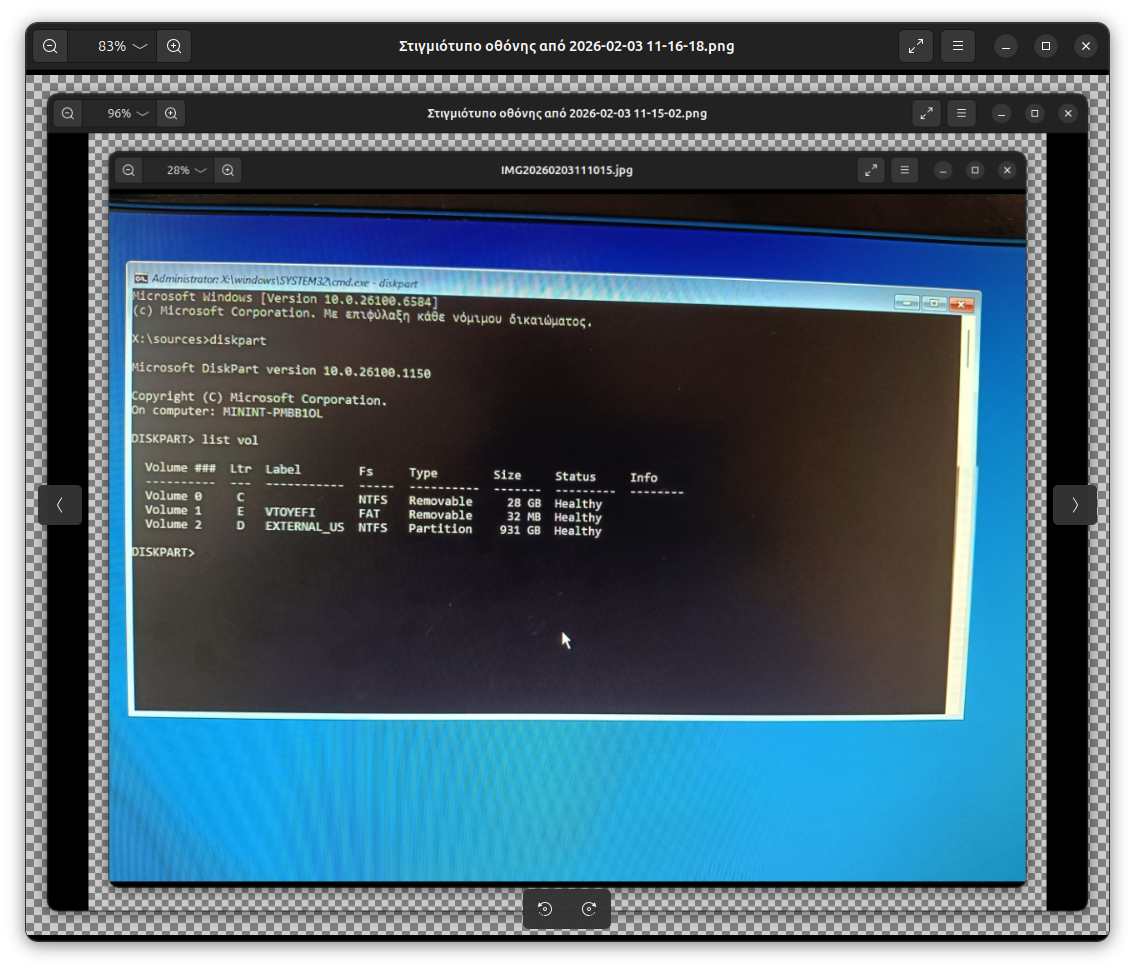Click the zoom in icon beside 28%
Image resolution: width=1135 pixels, height=970 pixels.
pos(228,170)
